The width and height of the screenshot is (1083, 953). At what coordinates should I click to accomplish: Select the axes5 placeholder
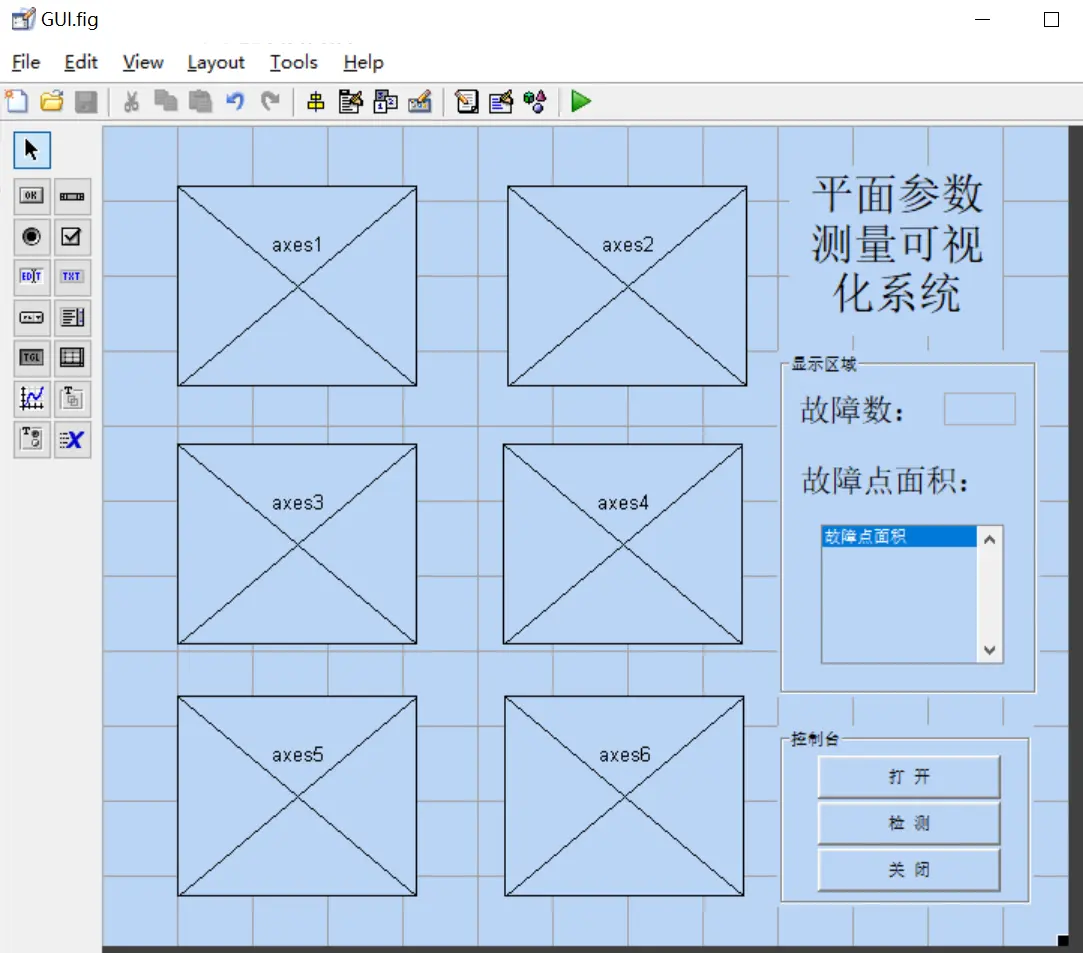(x=297, y=796)
